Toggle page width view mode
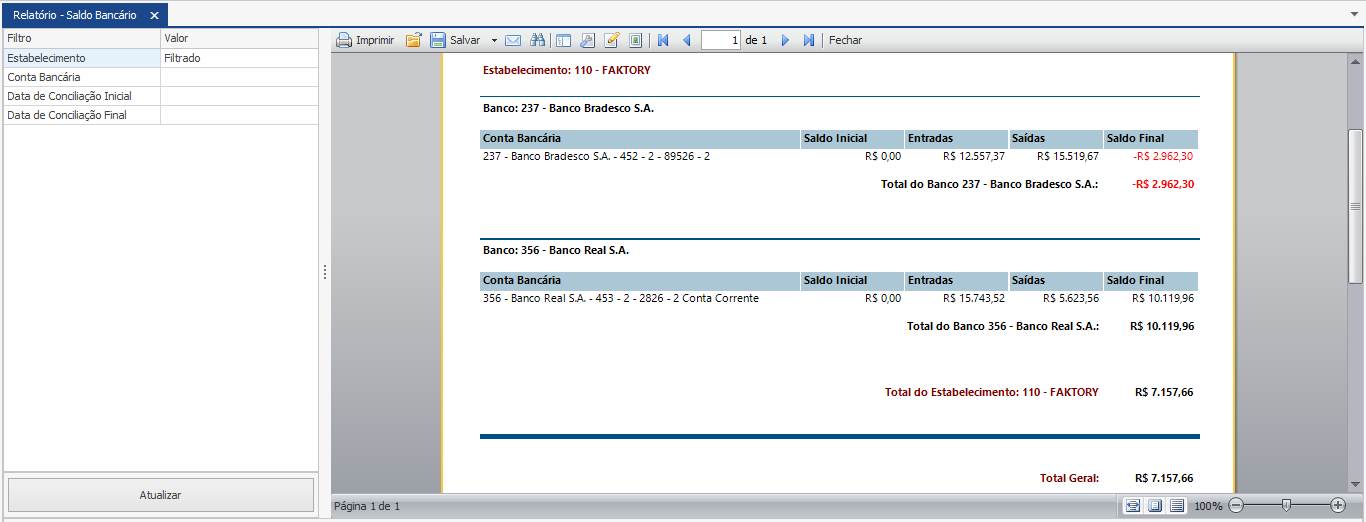1366x522 pixels. 1133,506
